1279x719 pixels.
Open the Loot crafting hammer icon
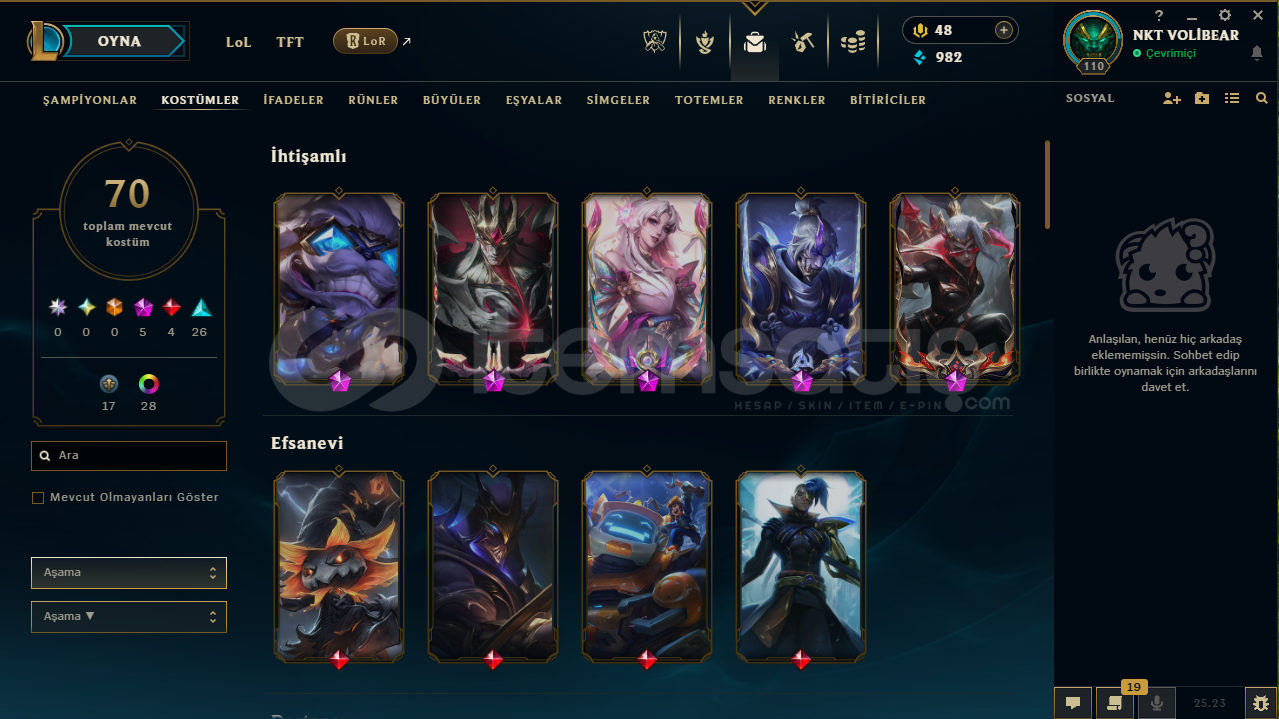(x=803, y=42)
